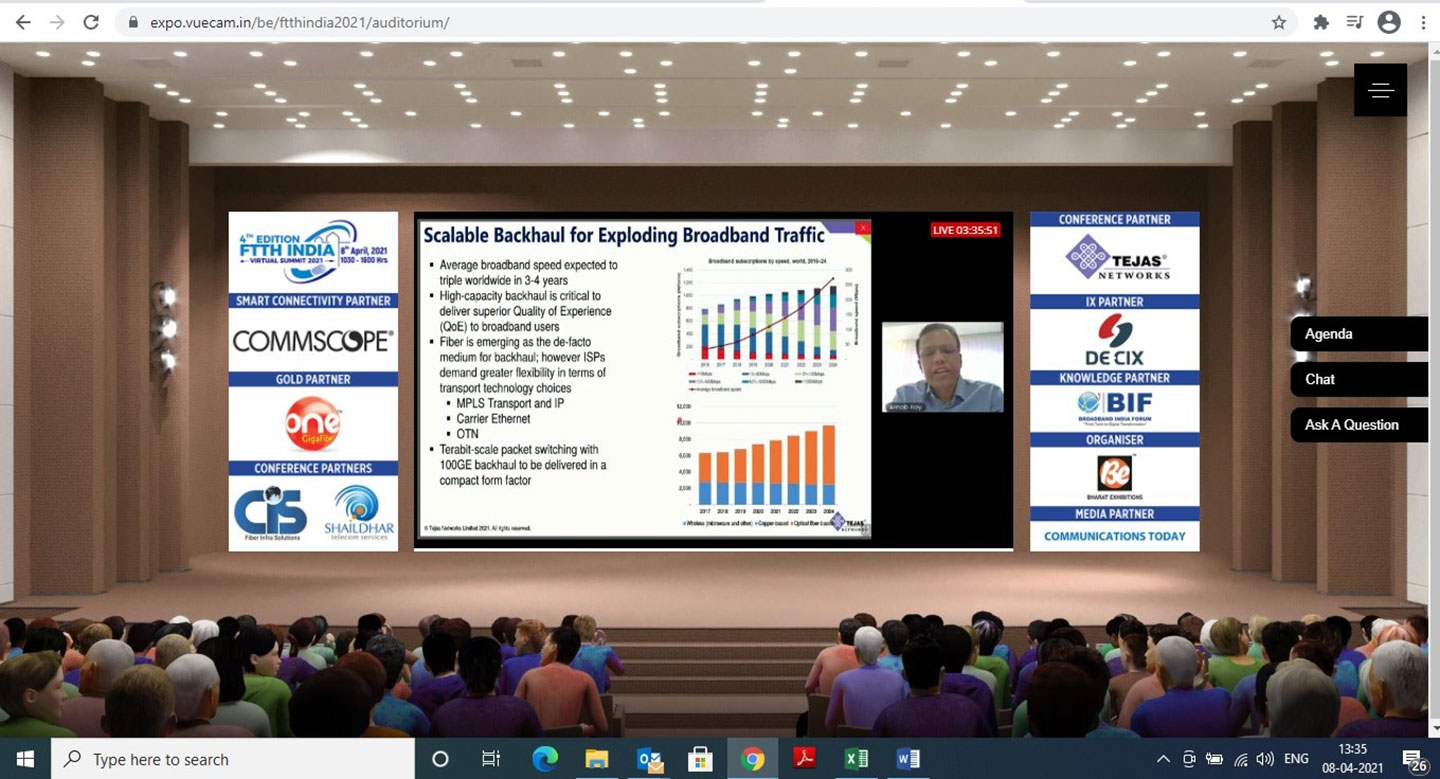
Task: Click the CIS Fiber India Solutions logo
Action: click(x=270, y=513)
